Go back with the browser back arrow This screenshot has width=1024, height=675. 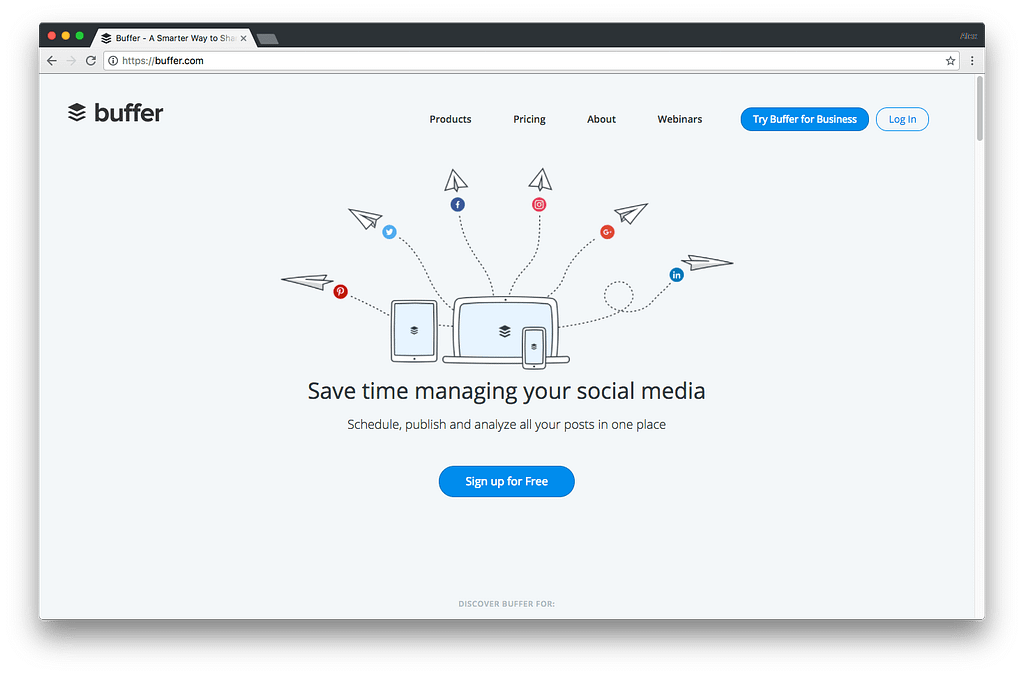tap(52, 61)
